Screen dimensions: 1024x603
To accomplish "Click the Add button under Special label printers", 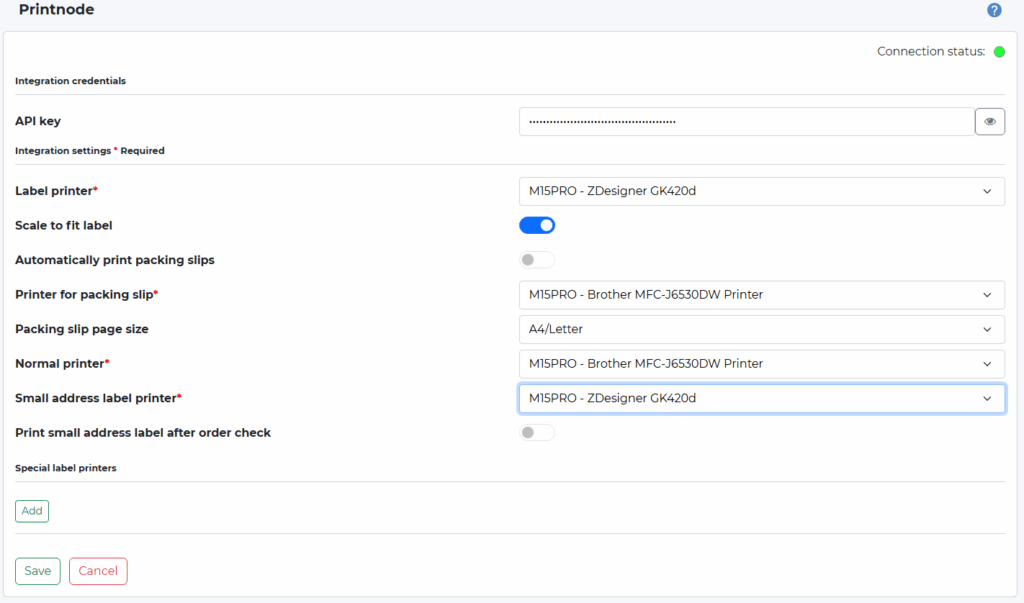I will point(31,510).
